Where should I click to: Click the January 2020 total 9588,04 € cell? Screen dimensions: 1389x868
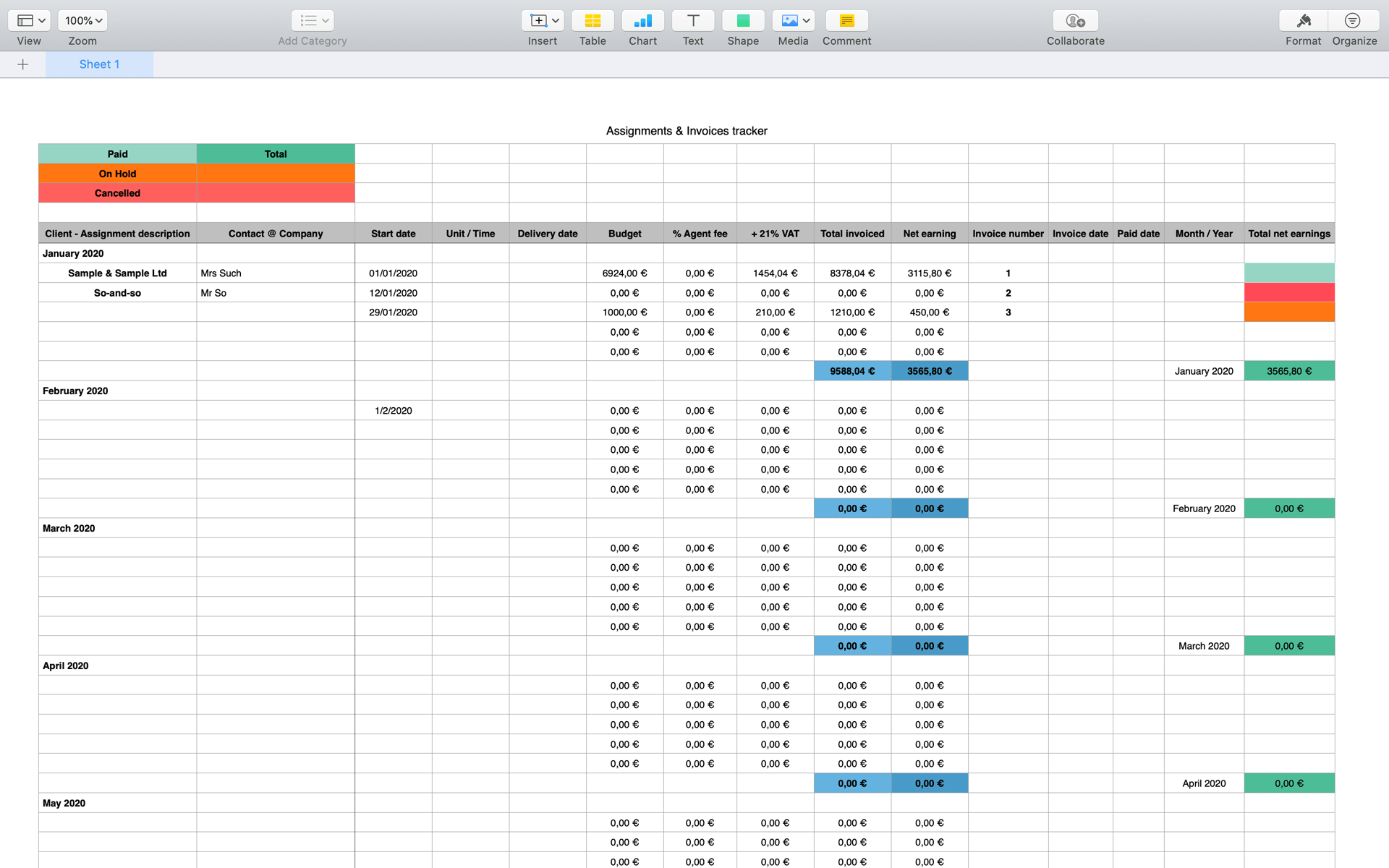coord(851,371)
